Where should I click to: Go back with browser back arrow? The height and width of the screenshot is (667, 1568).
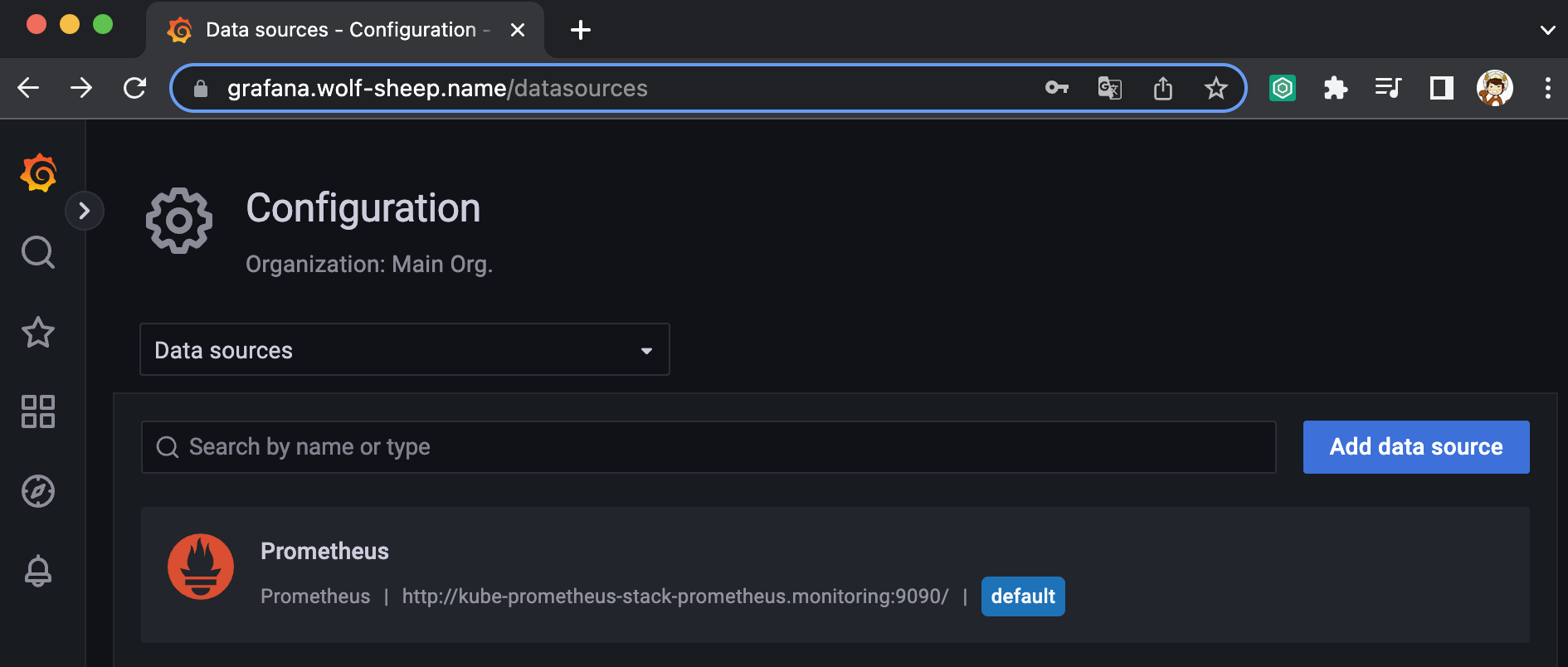coord(28,88)
